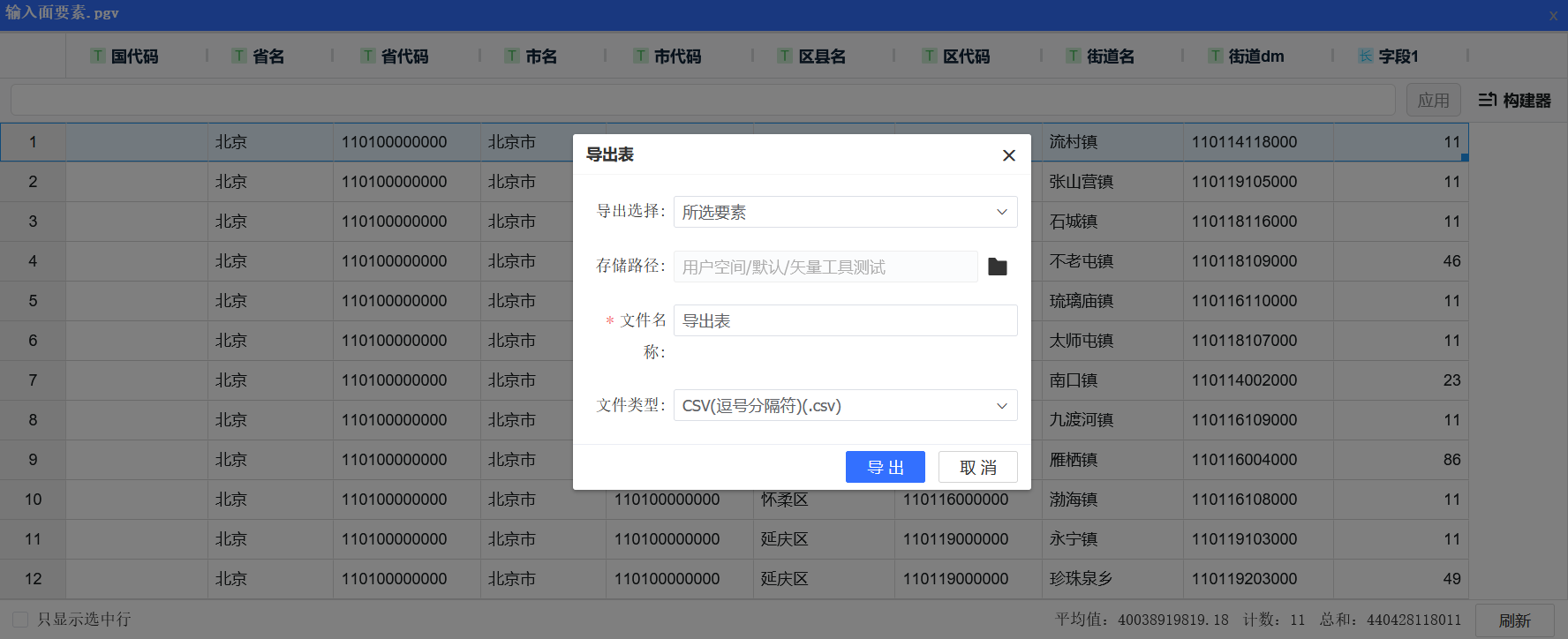1568x639 pixels.
Task: Click the folder icon beside storage path
Action: (998, 267)
